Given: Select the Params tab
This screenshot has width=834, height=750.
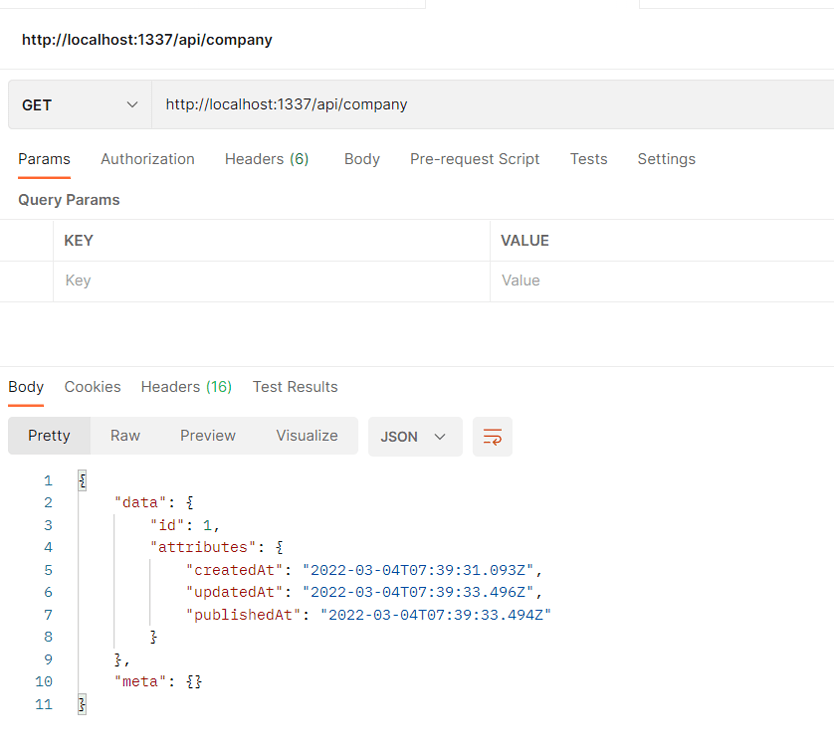Looking at the screenshot, I should pos(44,158).
